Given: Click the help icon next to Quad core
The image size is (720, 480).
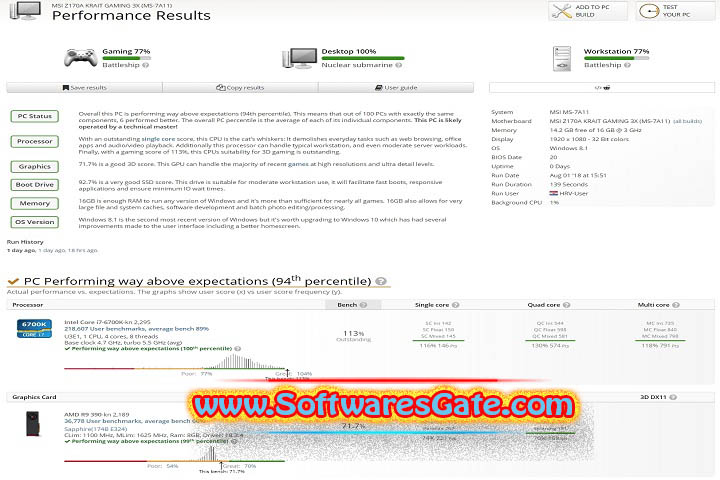Looking at the screenshot, I should point(567,305).
